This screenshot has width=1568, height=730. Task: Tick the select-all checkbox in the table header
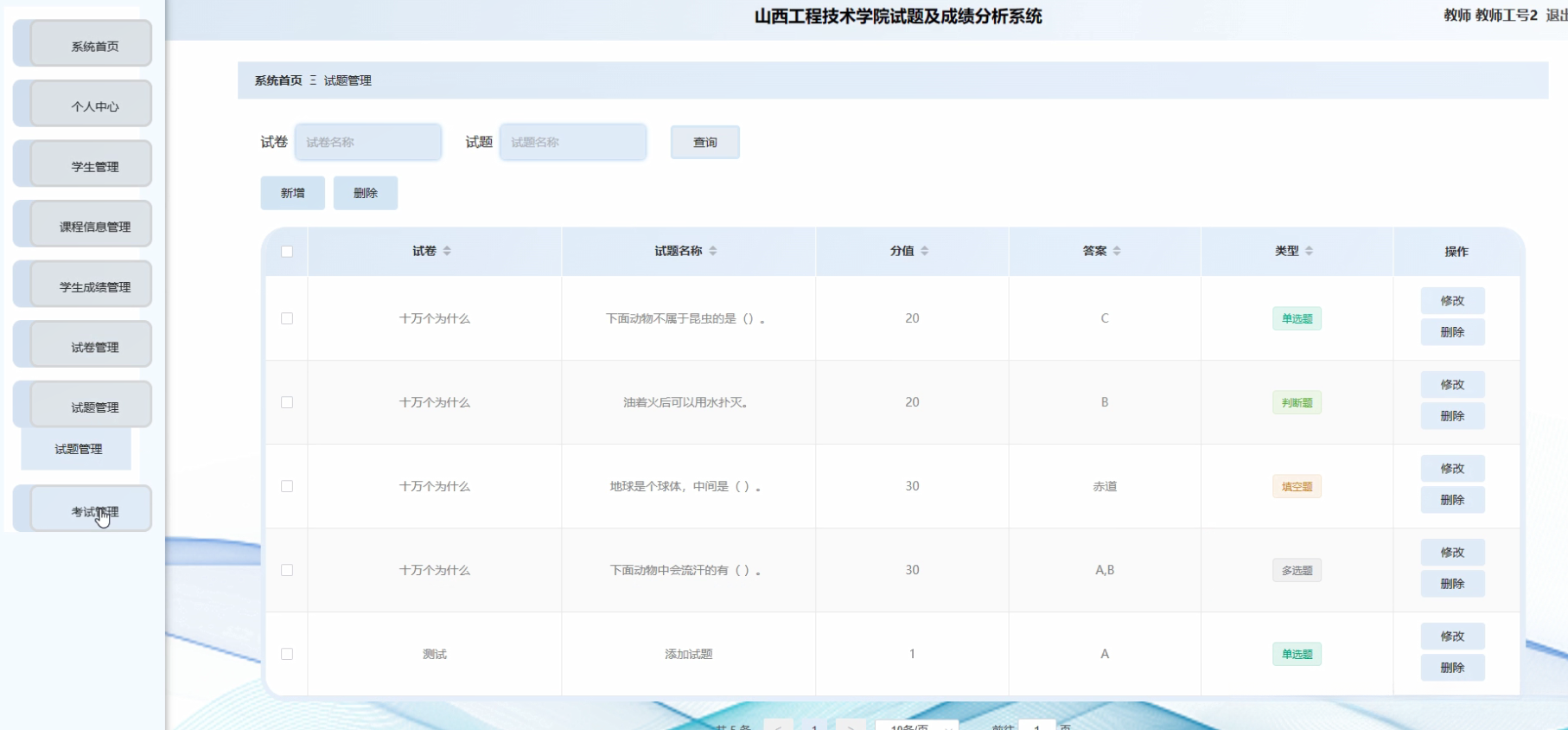[287, 252]
